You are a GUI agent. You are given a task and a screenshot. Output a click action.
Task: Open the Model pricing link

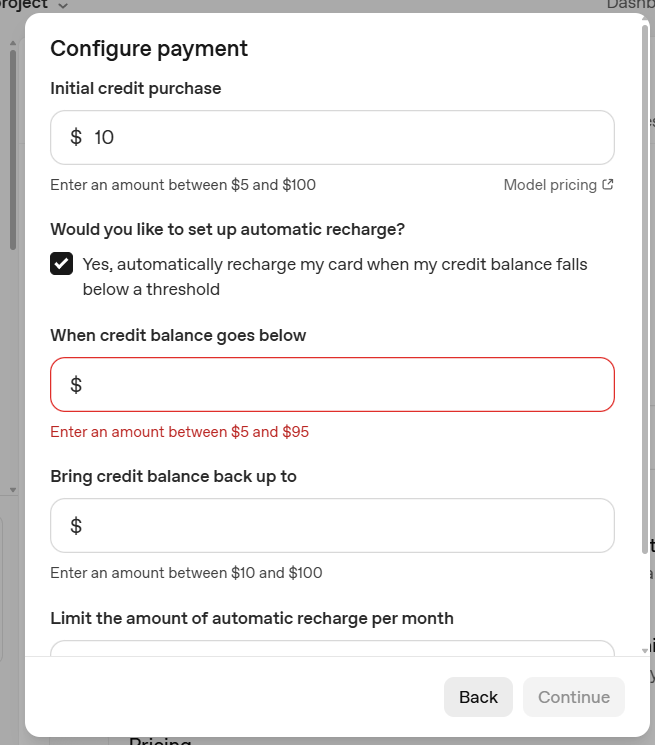coord(550,185)
